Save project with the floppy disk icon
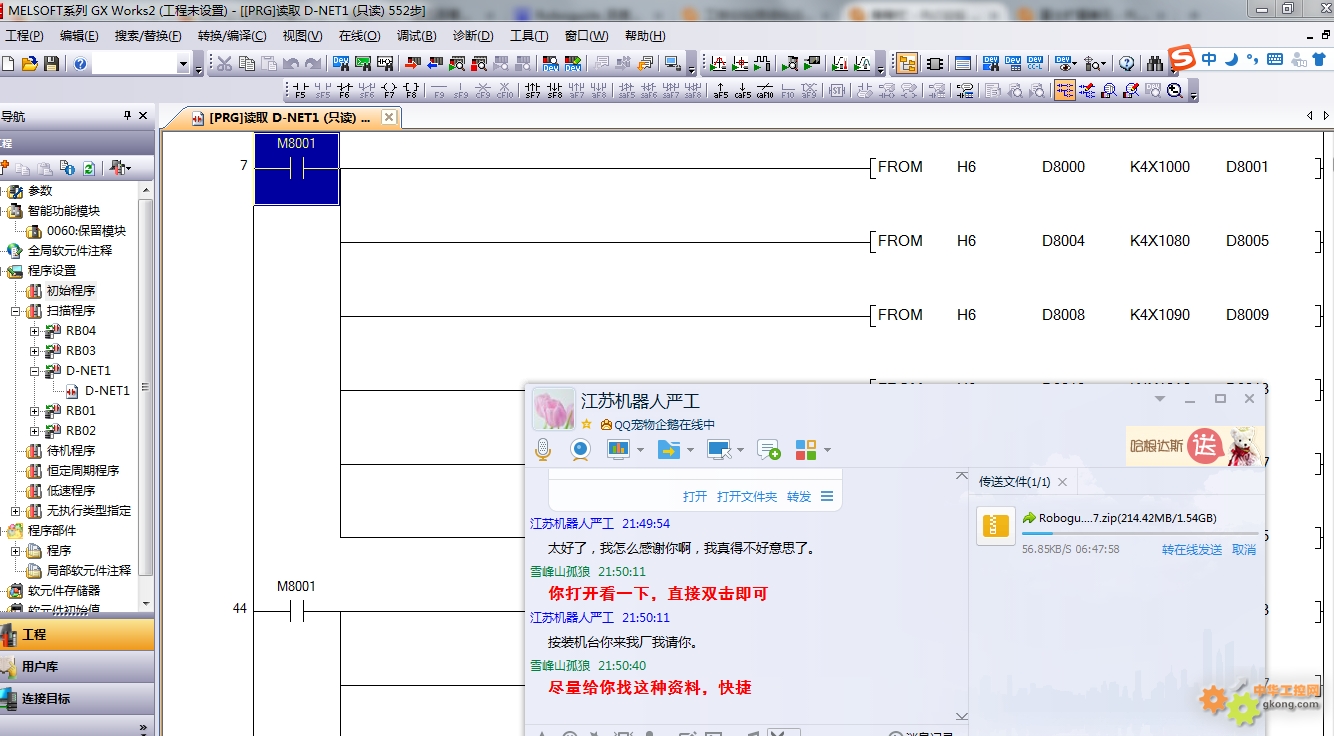The height and width of the screenshot is (736, 1334). 52,63
